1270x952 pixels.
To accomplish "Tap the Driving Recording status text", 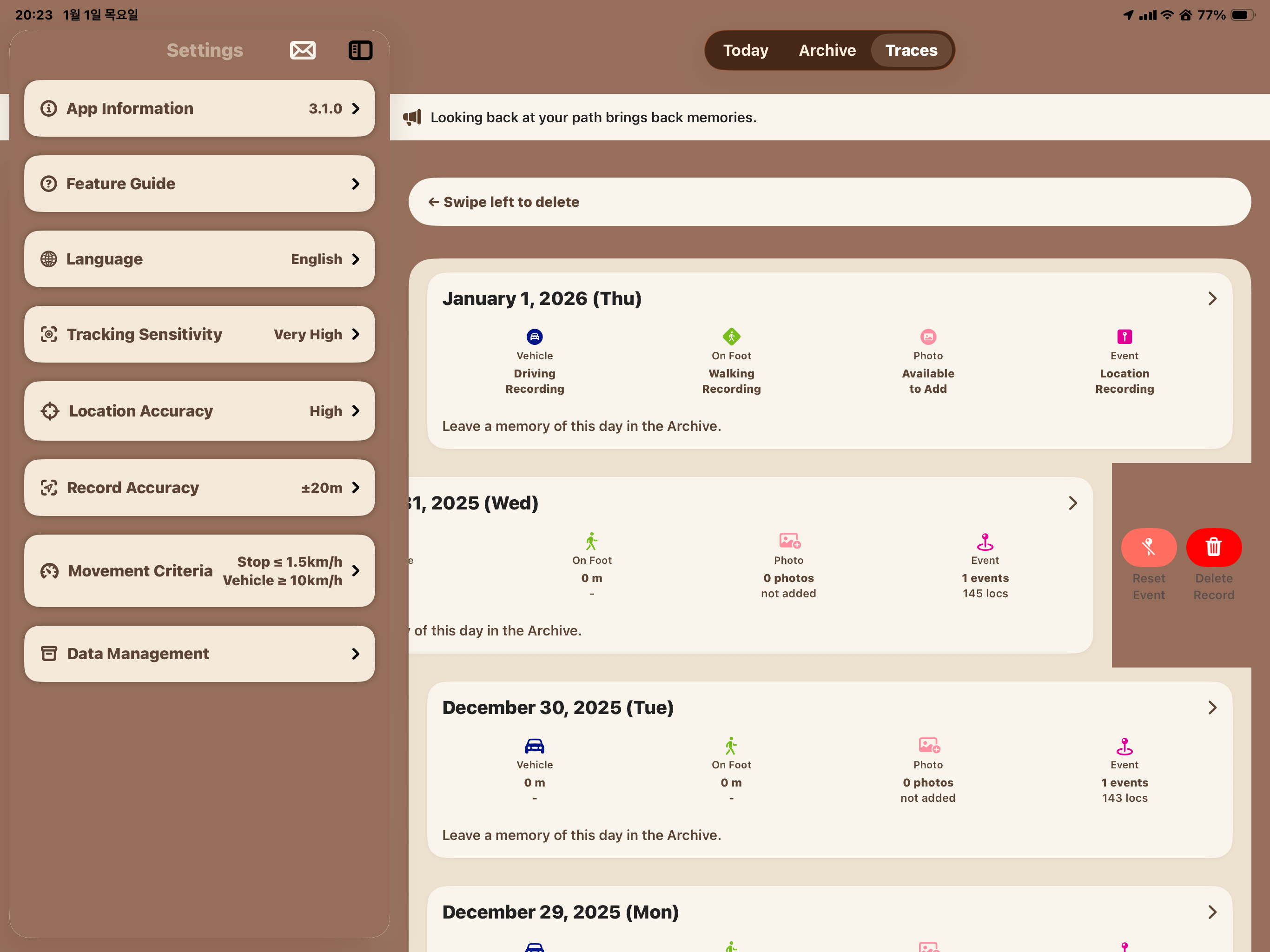I will 535,381.
